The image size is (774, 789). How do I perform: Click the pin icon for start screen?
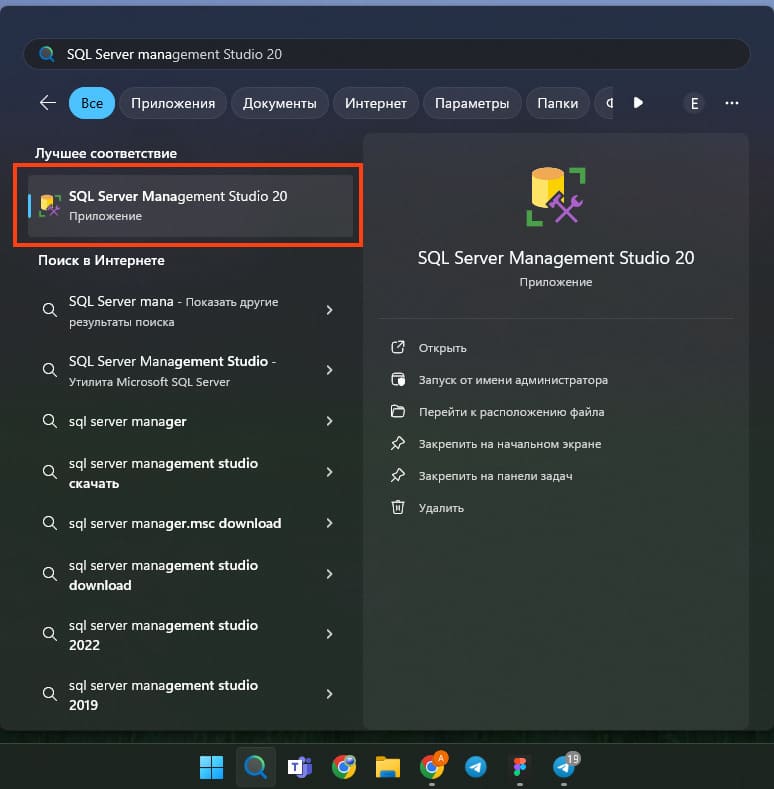coord(398,443)
